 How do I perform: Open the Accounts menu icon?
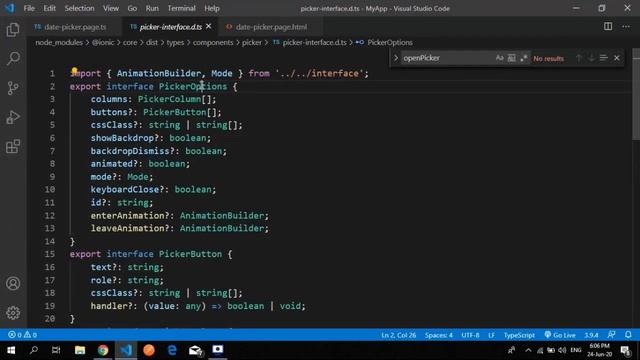[13, 283]
